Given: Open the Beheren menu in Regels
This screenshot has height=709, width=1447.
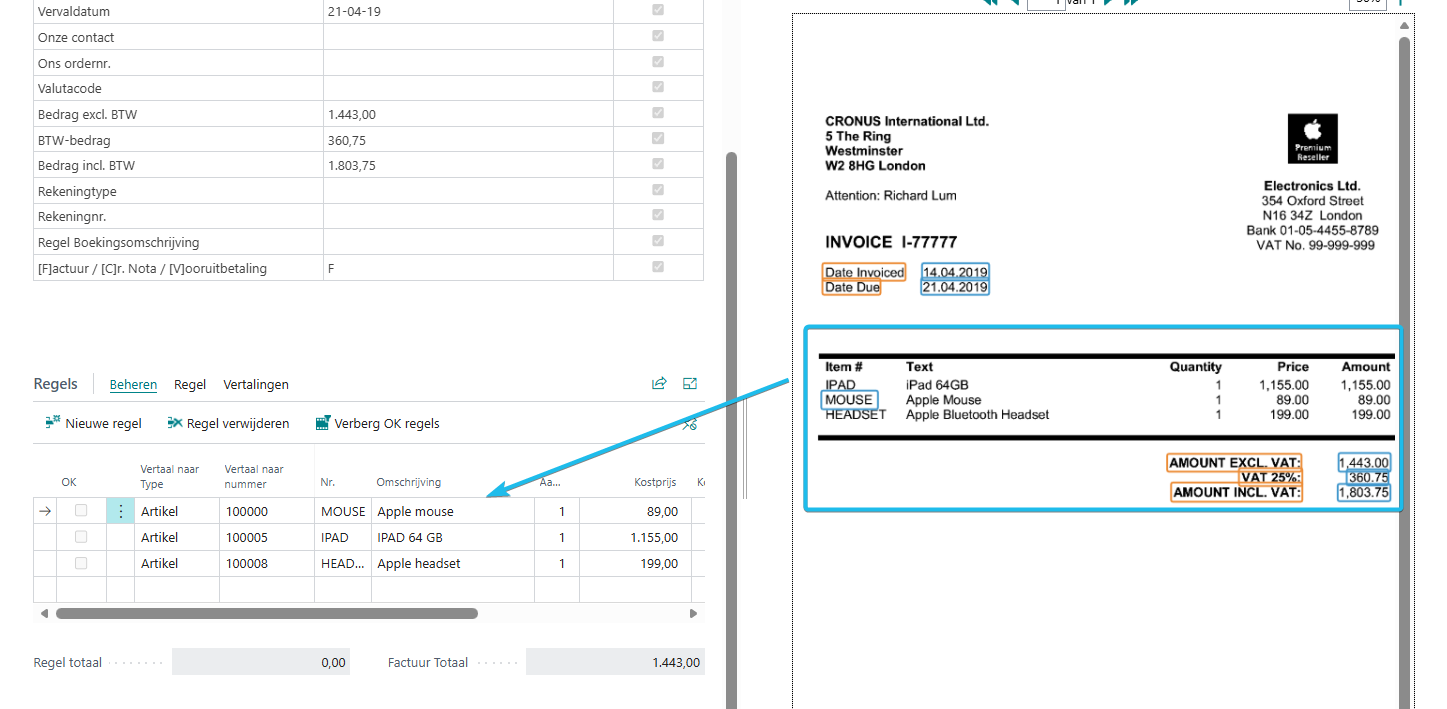Looking at the screenshot, I should click(133, 384).
